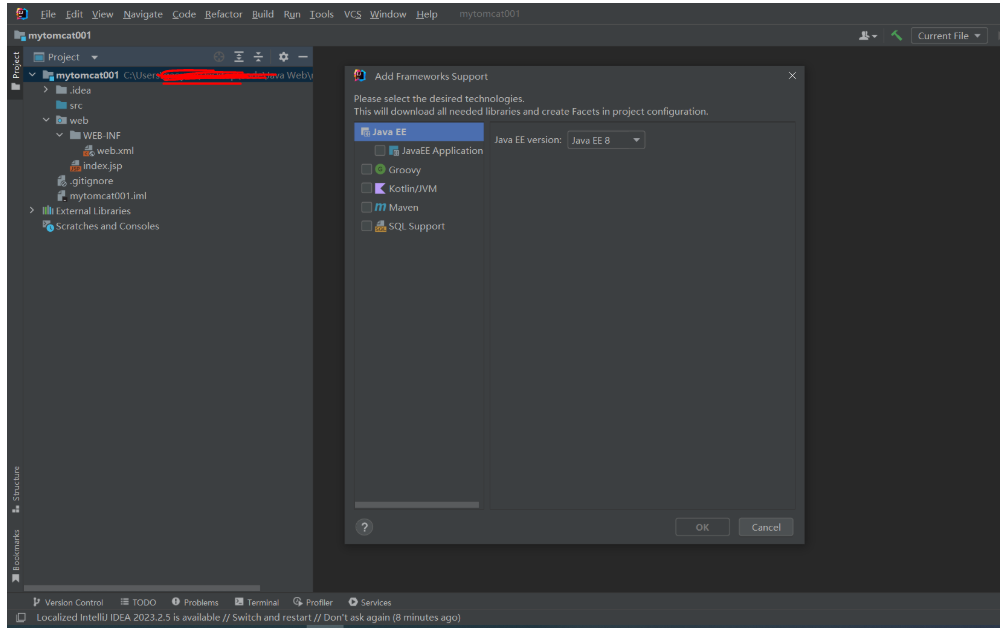
Task: Open the Window menu
Action: [x=388, y=14]
